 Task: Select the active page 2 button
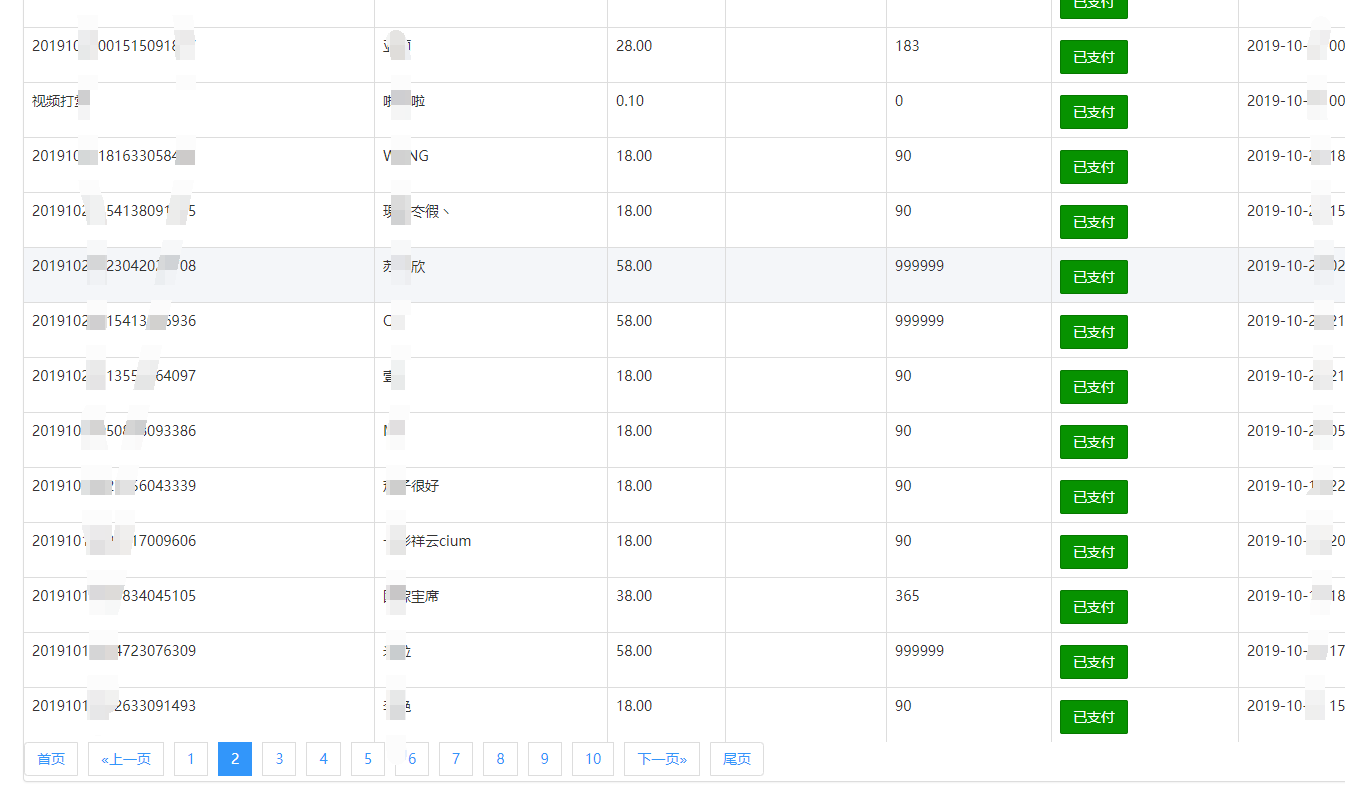coord(235,759)
